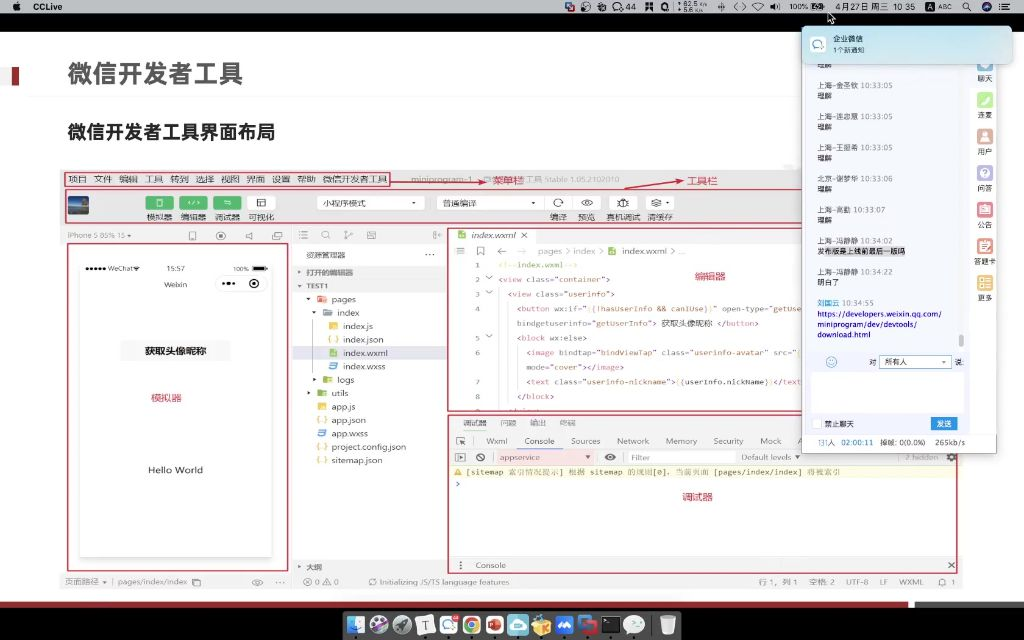Click the element inspector arrow icon
This screenshot has height=640, width=1024.
(x=461, y=441)
